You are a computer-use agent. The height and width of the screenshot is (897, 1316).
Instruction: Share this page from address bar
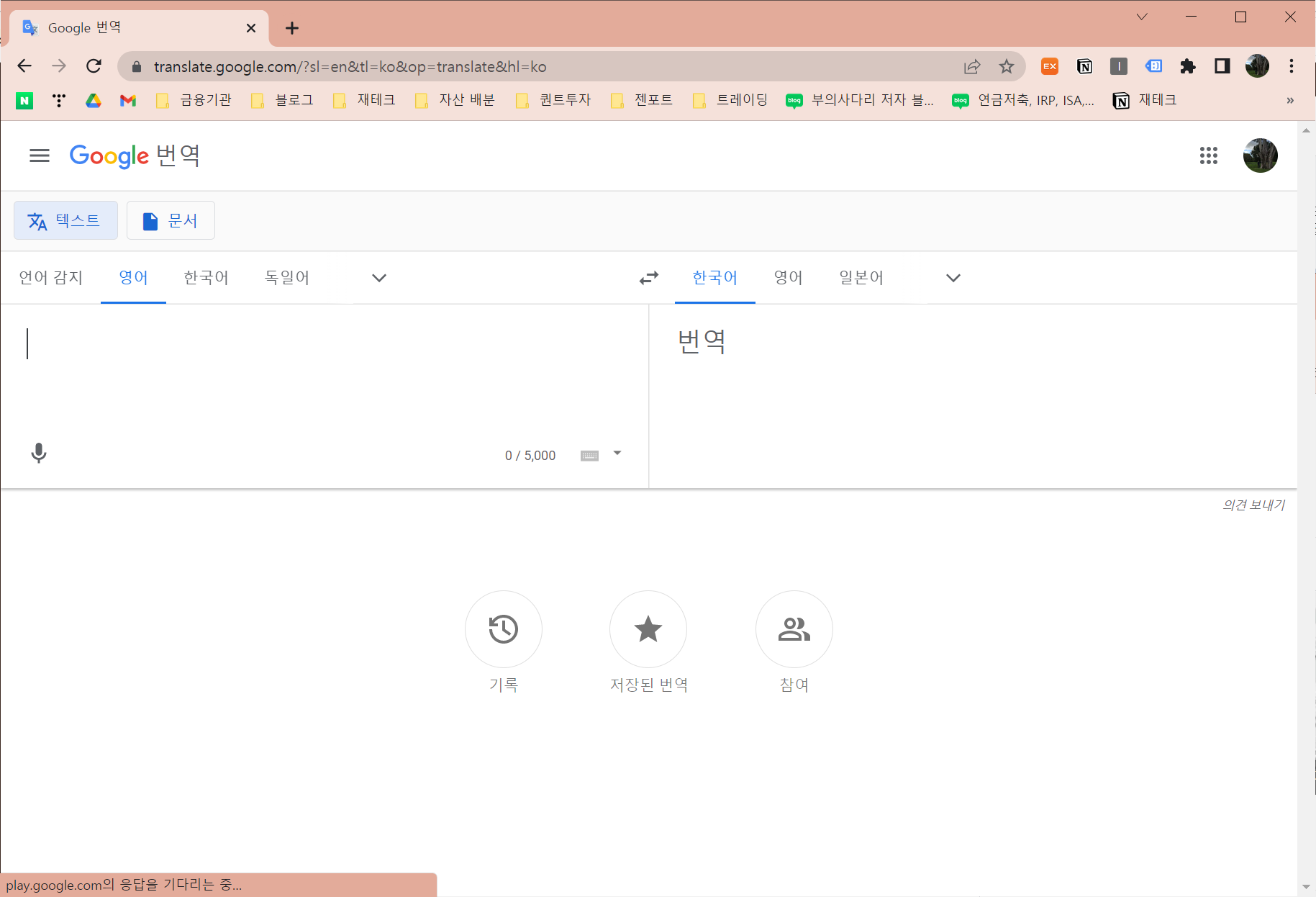tap(972, 66)
